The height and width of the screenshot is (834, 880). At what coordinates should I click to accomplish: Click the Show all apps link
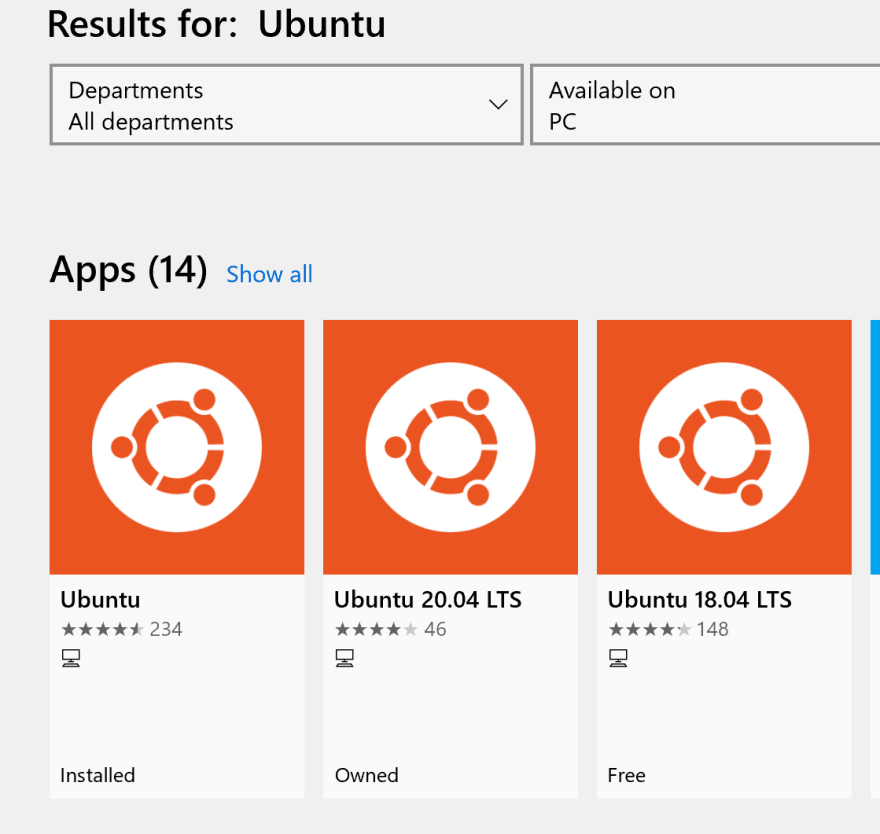(x=269, y=274)
